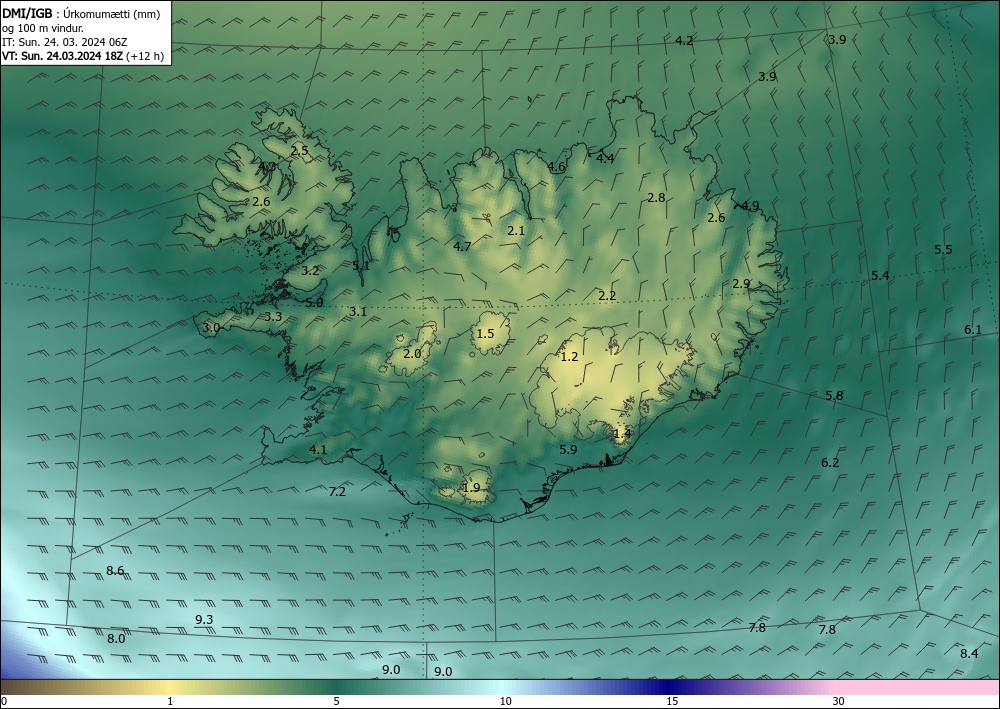Screen dimensions: 1000x709
Task: Click the 8.4 value over the sea
Action: [969, 654]
